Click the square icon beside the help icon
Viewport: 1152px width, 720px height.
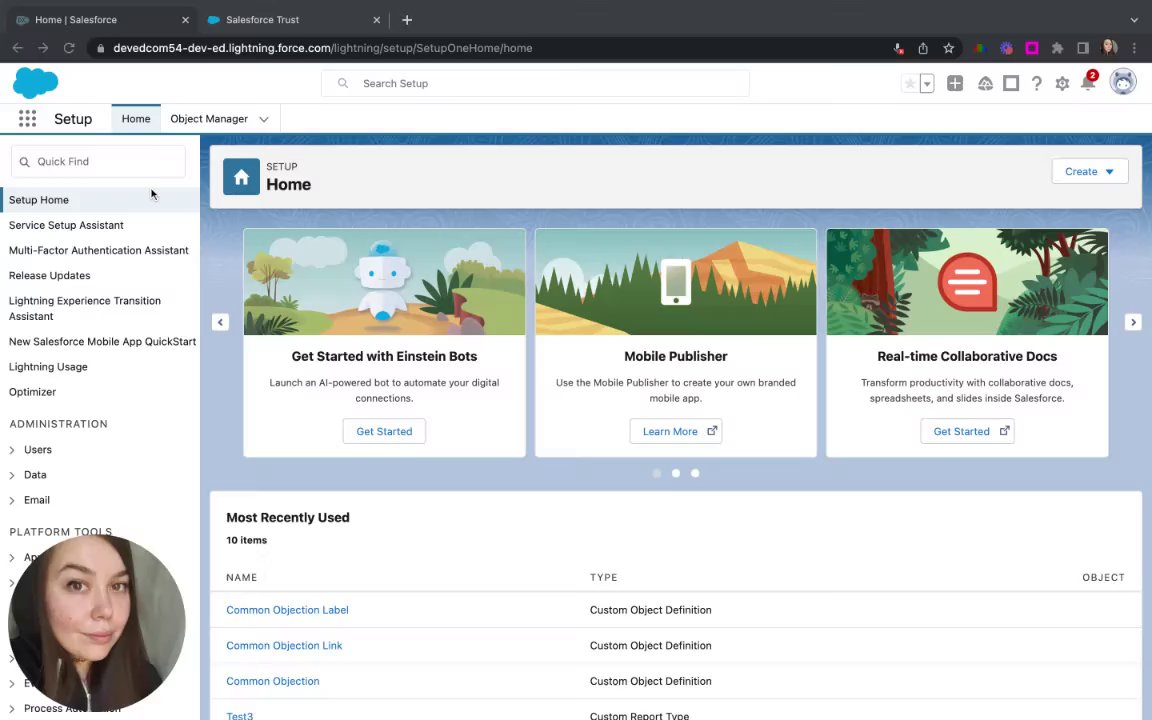coord(1011,84)
